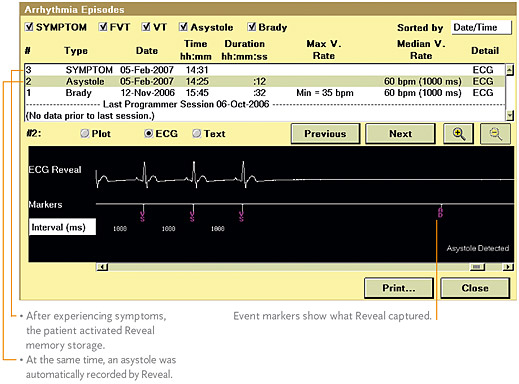Click the episode list scroll up arrow
519x384 pixels.
click(509, 70)
